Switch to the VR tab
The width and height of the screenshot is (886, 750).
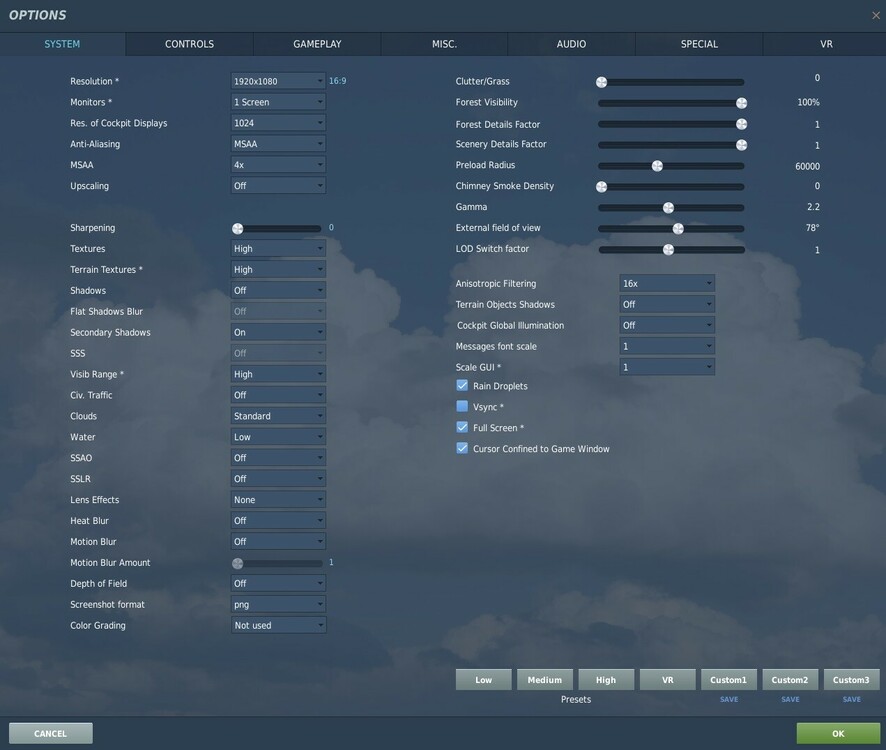pyautogui.click(x=825, y=43)
